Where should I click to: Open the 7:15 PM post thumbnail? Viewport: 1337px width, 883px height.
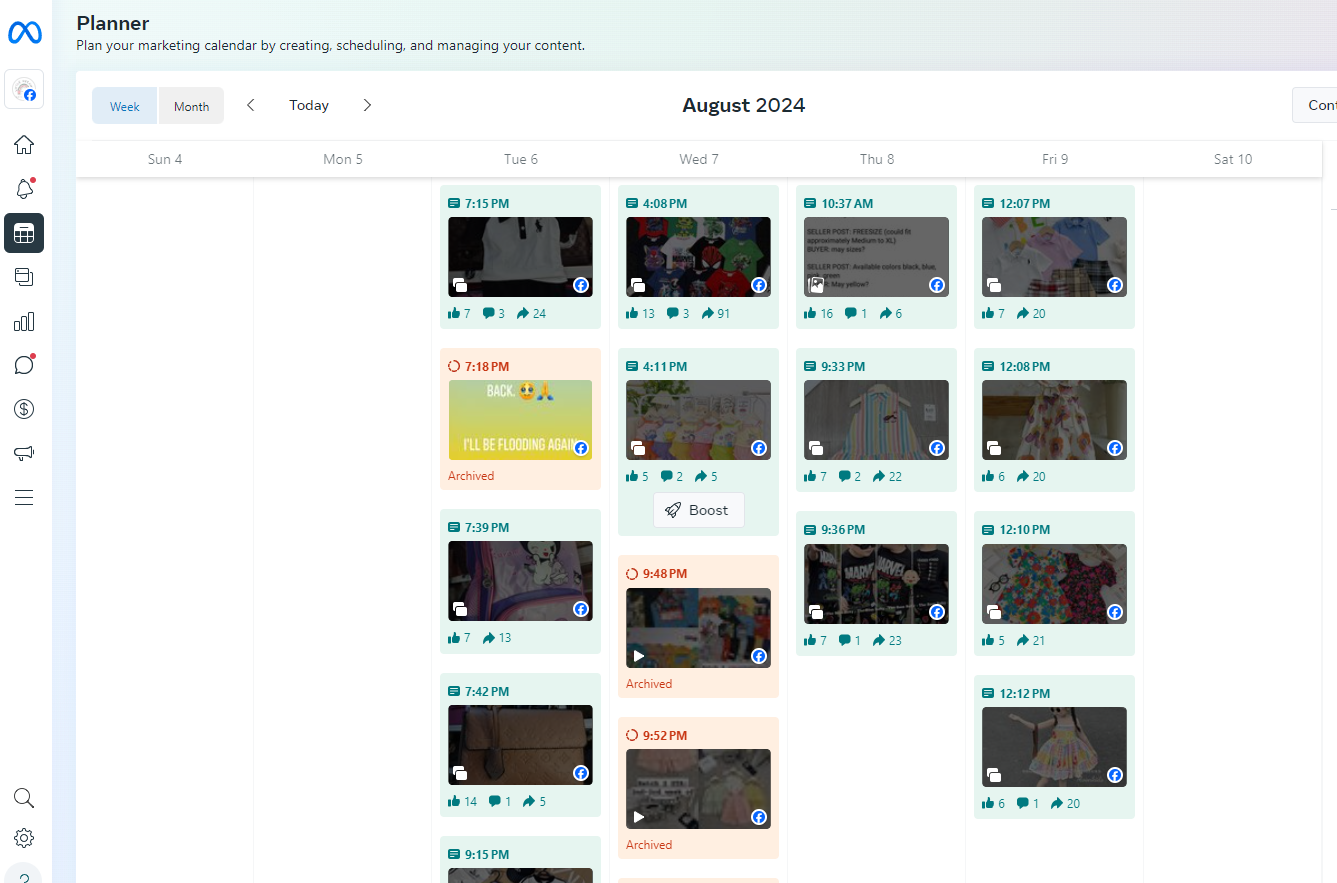pos(520,257)
